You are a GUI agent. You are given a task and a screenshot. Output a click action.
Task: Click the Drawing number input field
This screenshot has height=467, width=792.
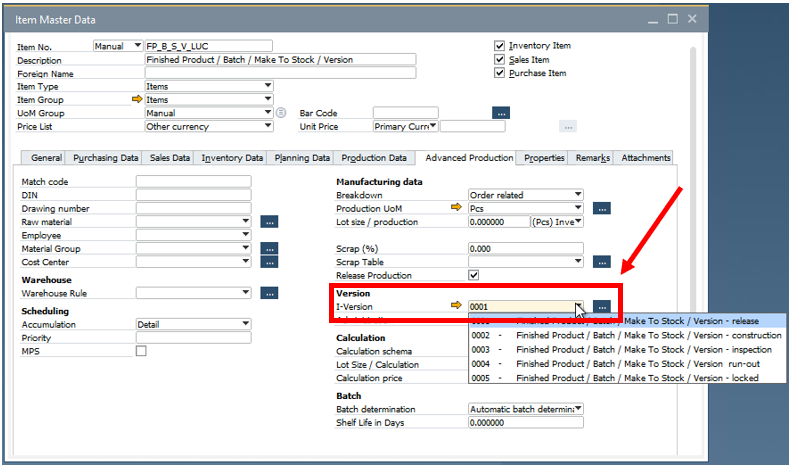point(193,208)
